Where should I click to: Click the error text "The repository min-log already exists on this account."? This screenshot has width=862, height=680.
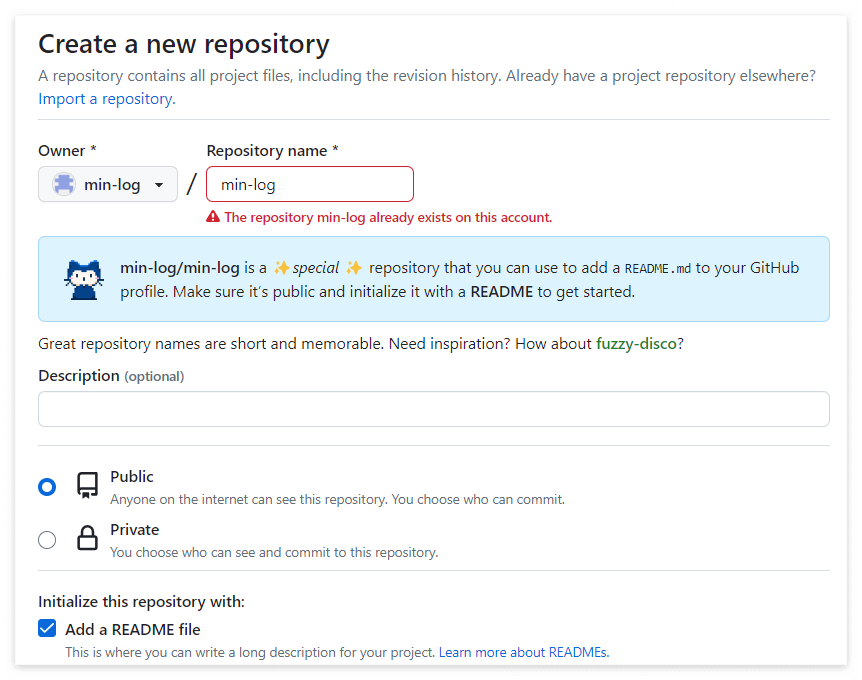click(x=388, y=218)
